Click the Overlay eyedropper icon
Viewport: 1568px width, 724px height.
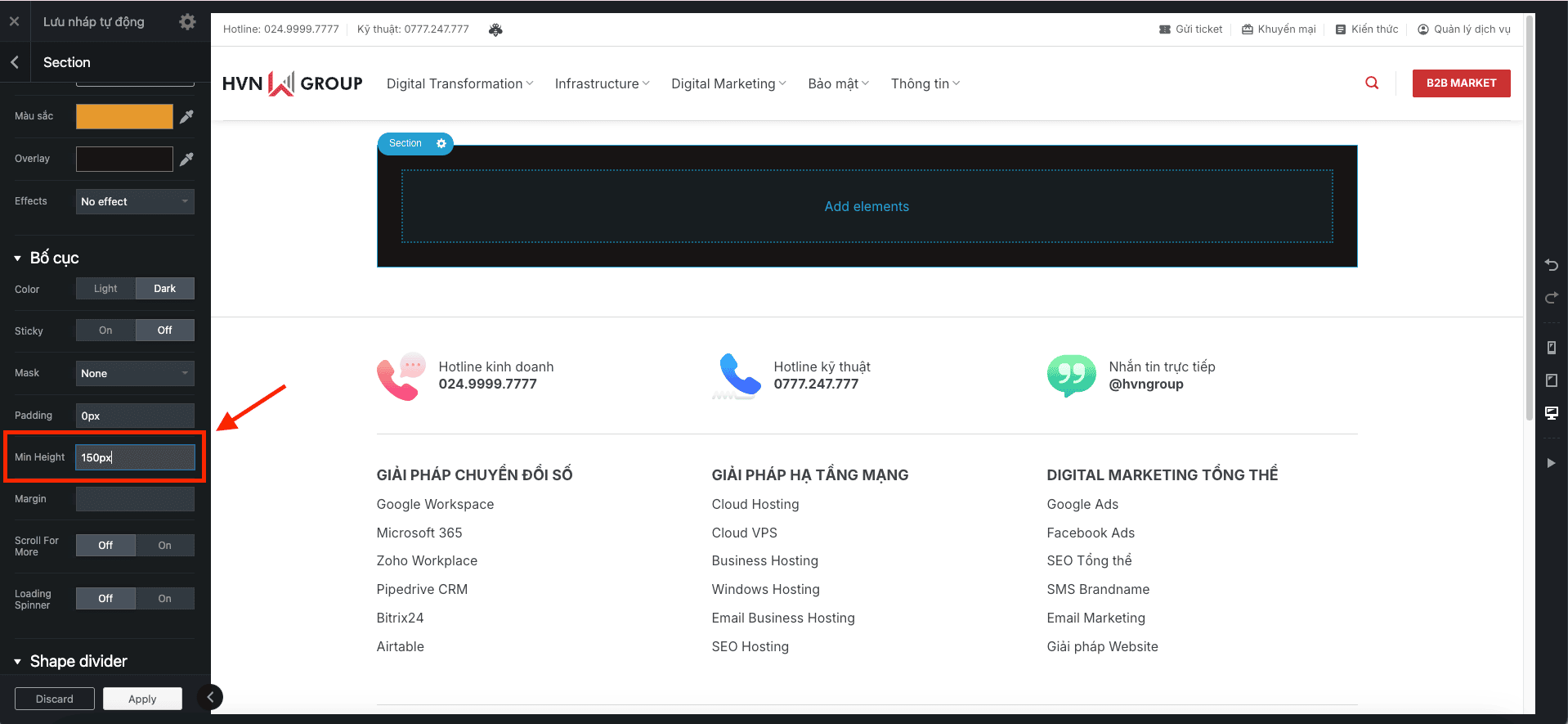point(186,159)
